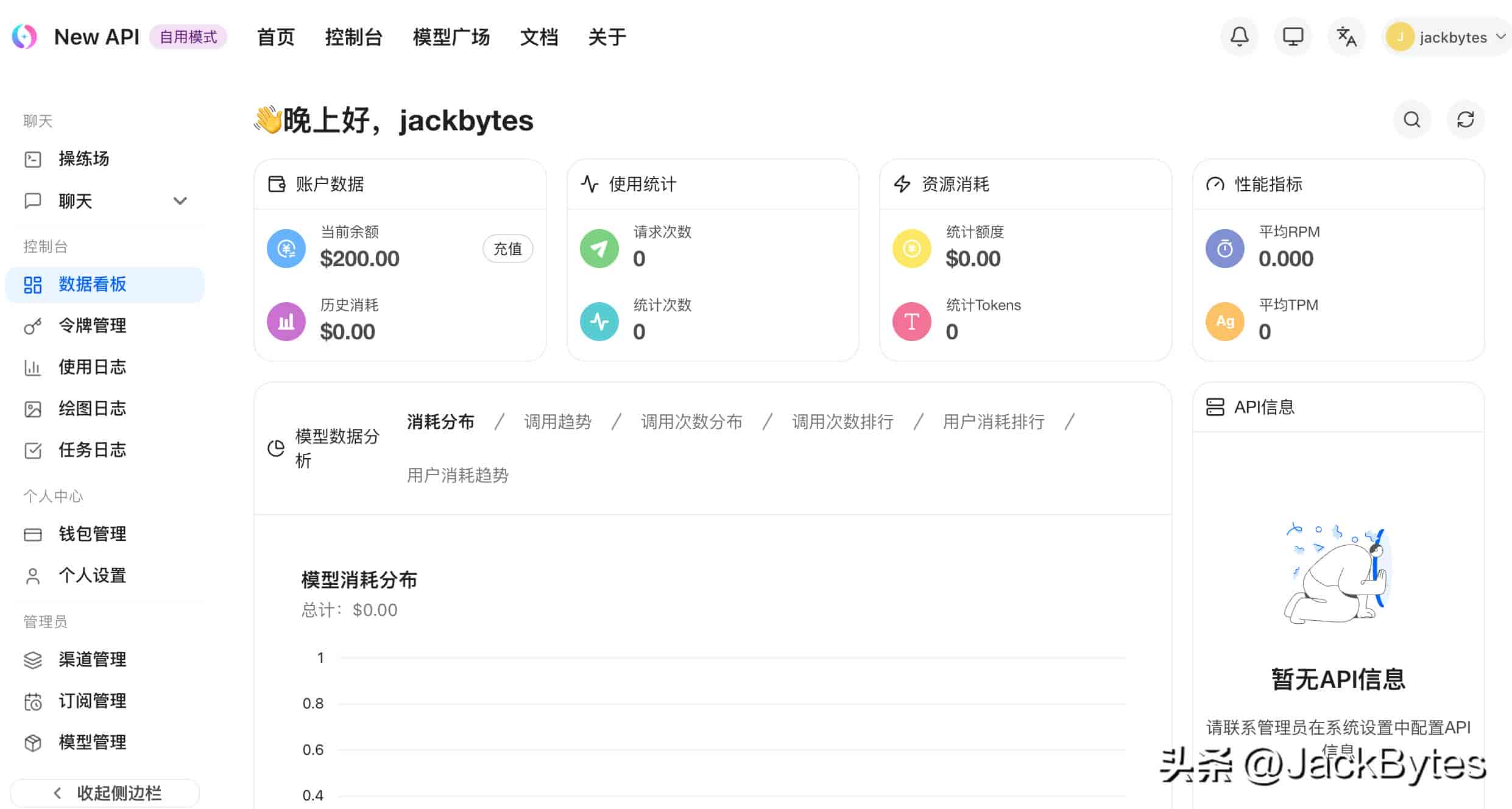Viewport: 1512px width, 809px height.
Task: Toggle theme with the monitor icon
Action: point(1293,37)
